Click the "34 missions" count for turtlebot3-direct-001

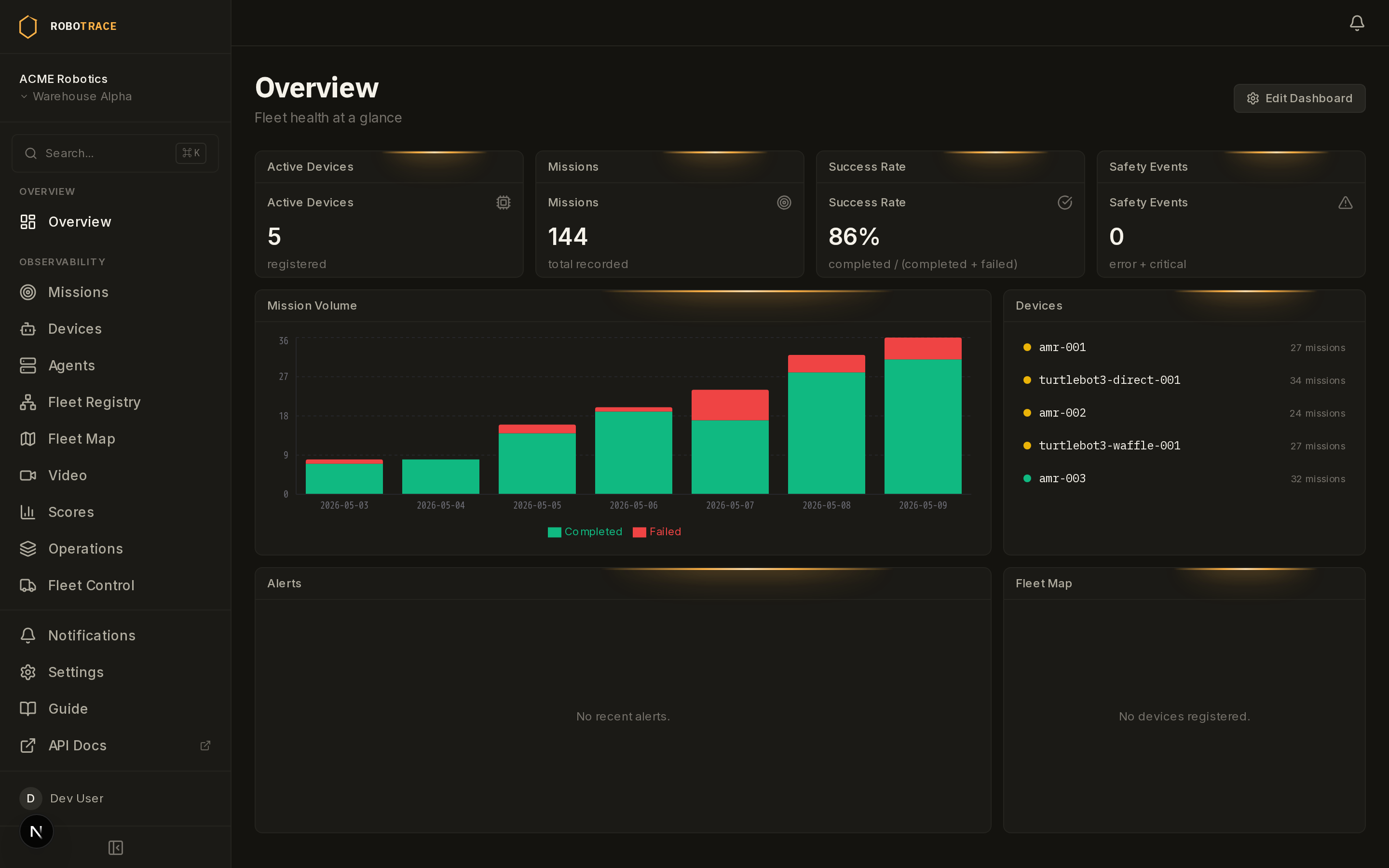(1317, 380)
